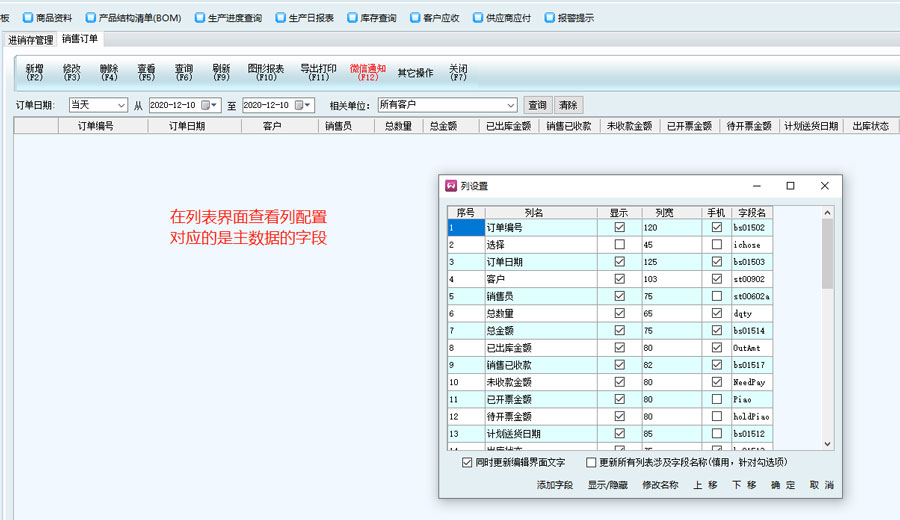Open 生产日报表 shortcut

[x=304, y=18]
